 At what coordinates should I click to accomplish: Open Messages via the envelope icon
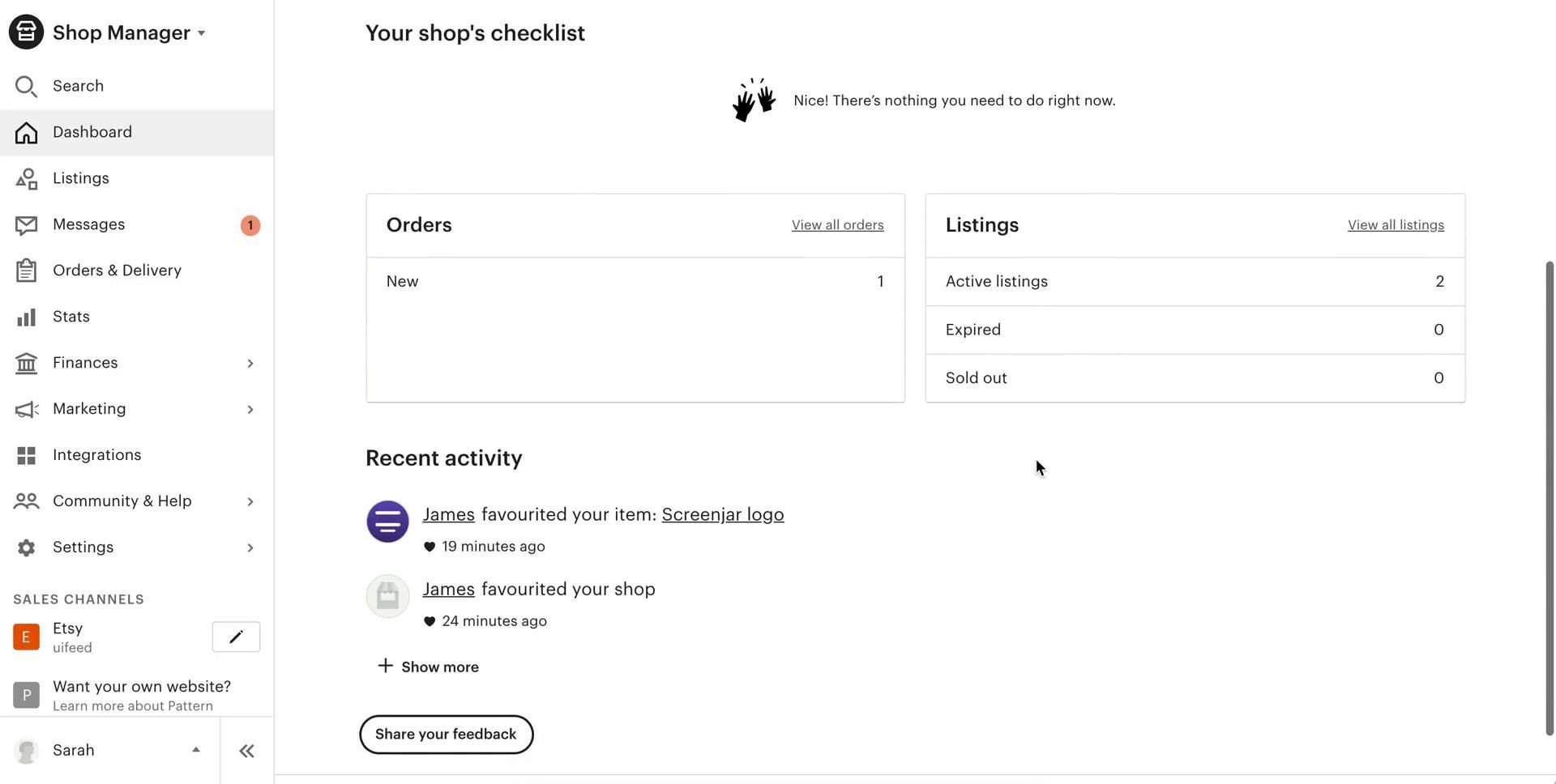coord(26,225)
